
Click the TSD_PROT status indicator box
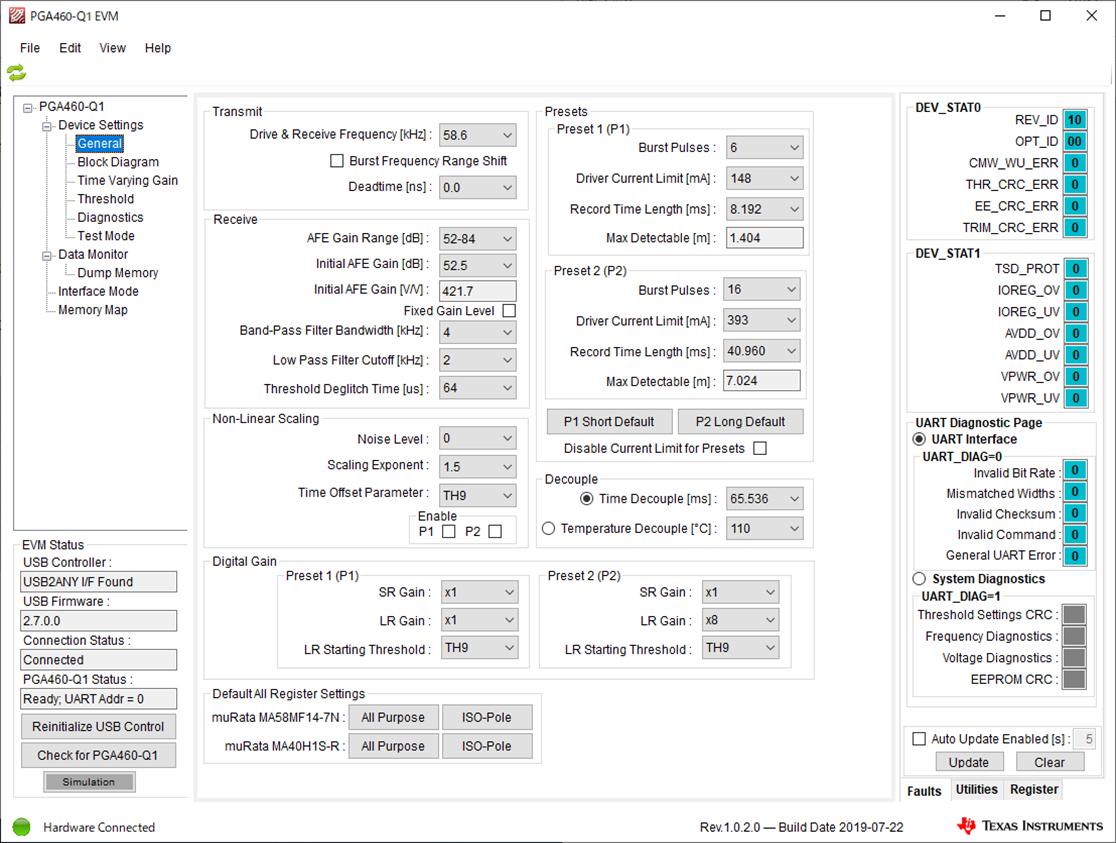point(1075,268)
